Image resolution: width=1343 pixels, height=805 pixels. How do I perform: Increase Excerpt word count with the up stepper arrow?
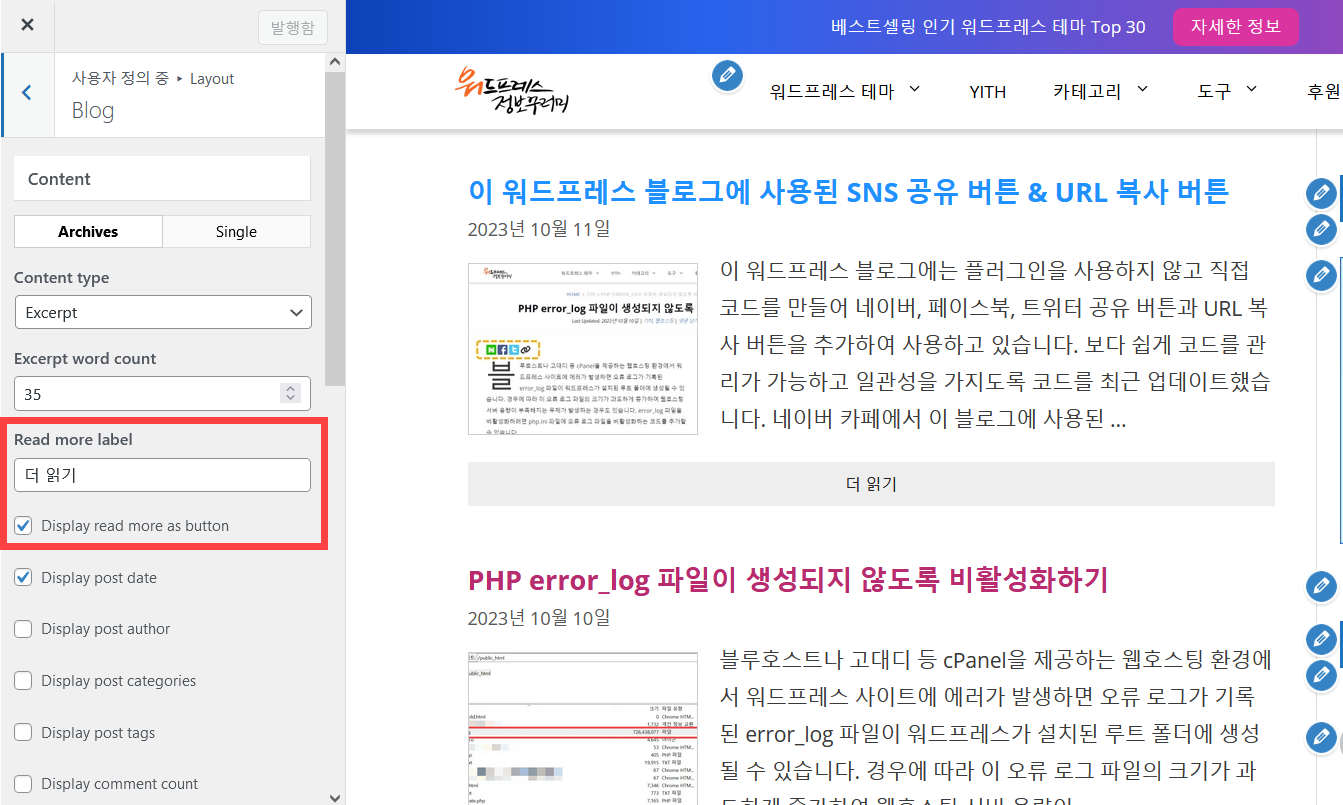tap(290, 387)
